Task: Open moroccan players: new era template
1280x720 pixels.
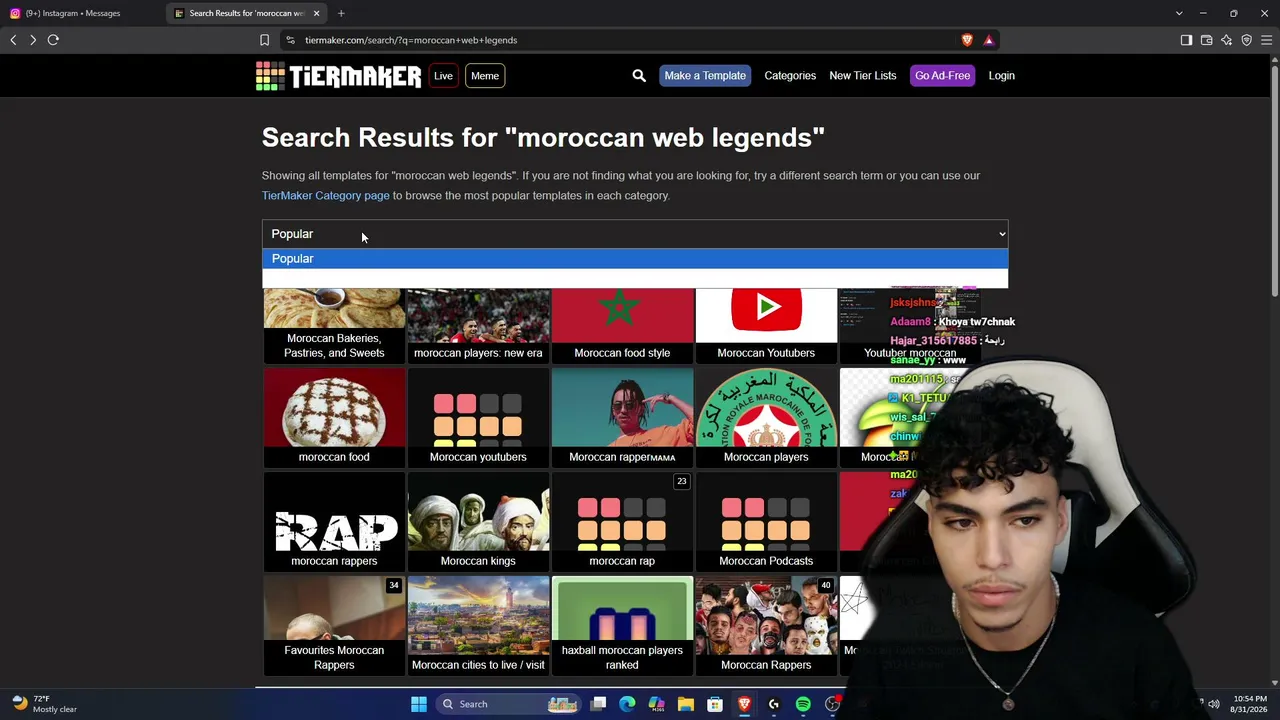Action: point(478,325)
